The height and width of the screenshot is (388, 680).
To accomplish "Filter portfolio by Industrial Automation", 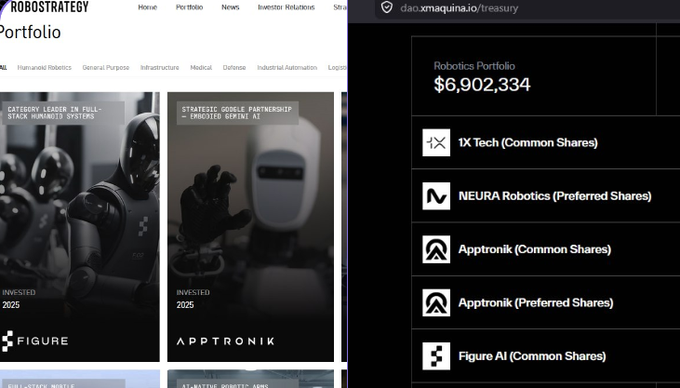I will coord(287,68).
